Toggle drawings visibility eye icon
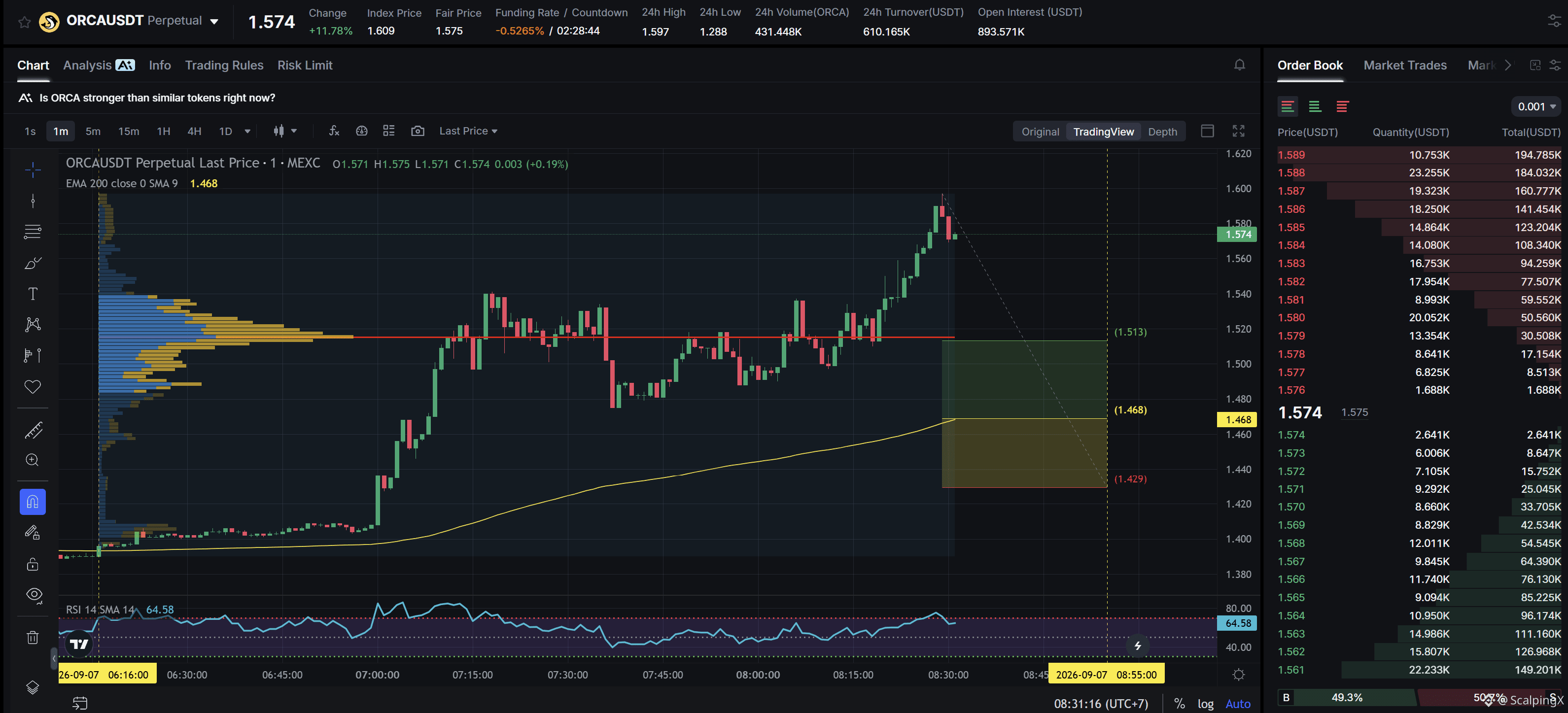Screen dimensions: 1568x713 coord(34,594)
